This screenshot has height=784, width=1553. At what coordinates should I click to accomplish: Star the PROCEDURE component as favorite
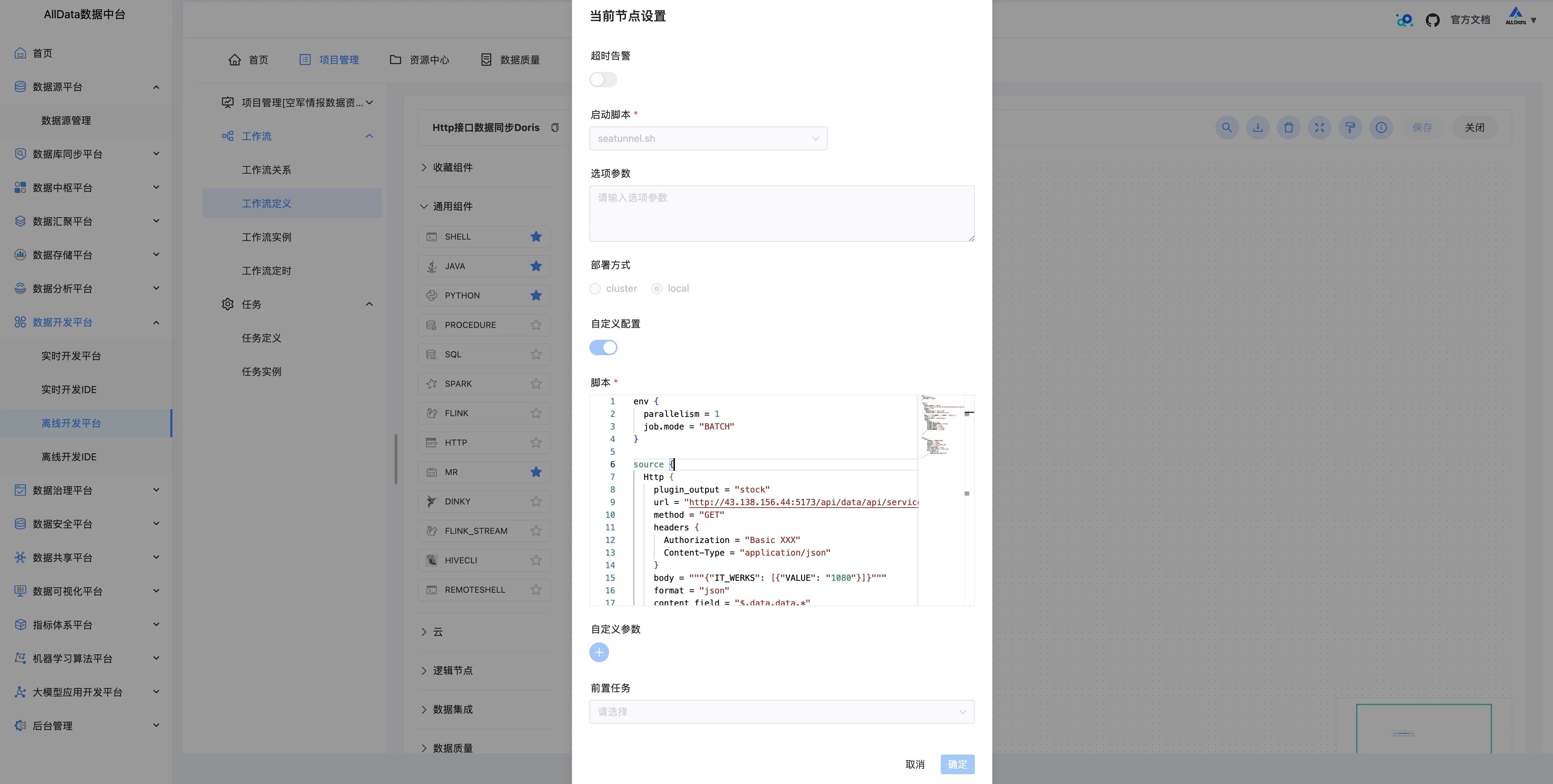pos(535,325)
